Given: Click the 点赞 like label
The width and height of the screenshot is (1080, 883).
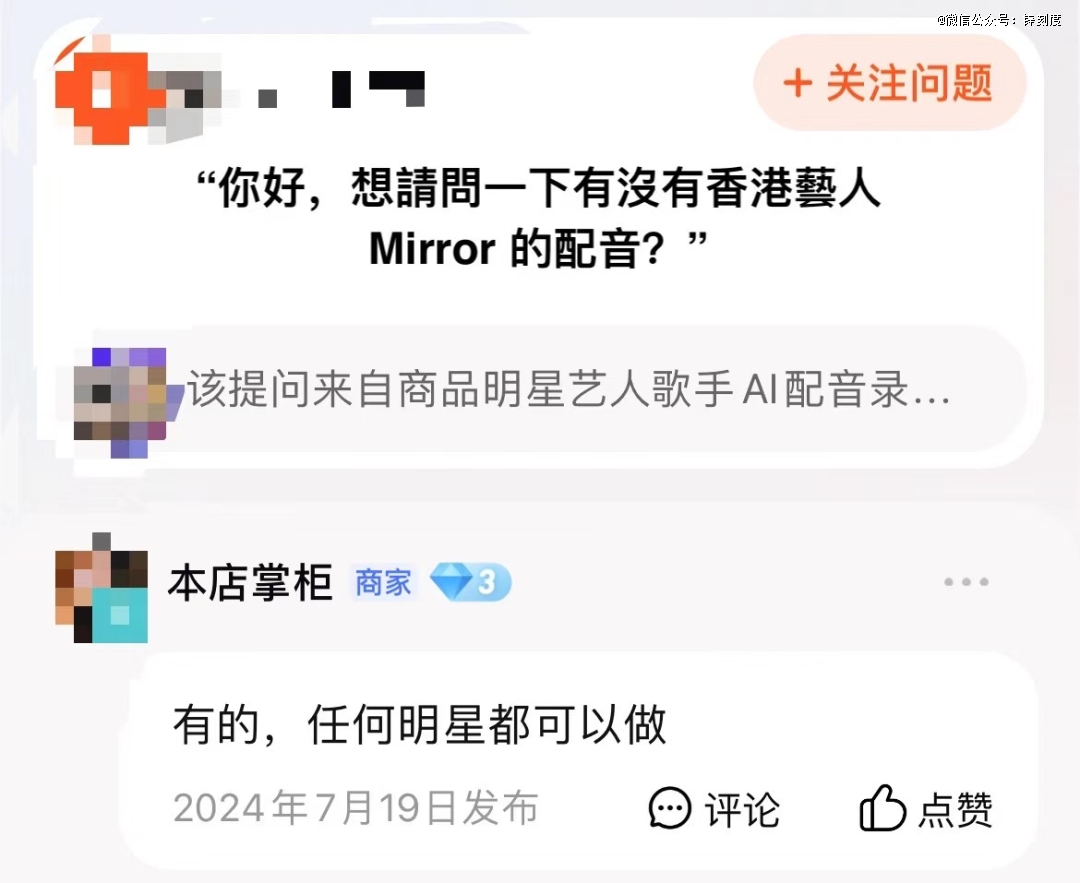Looking at the screenshot, I should (955, 809).
